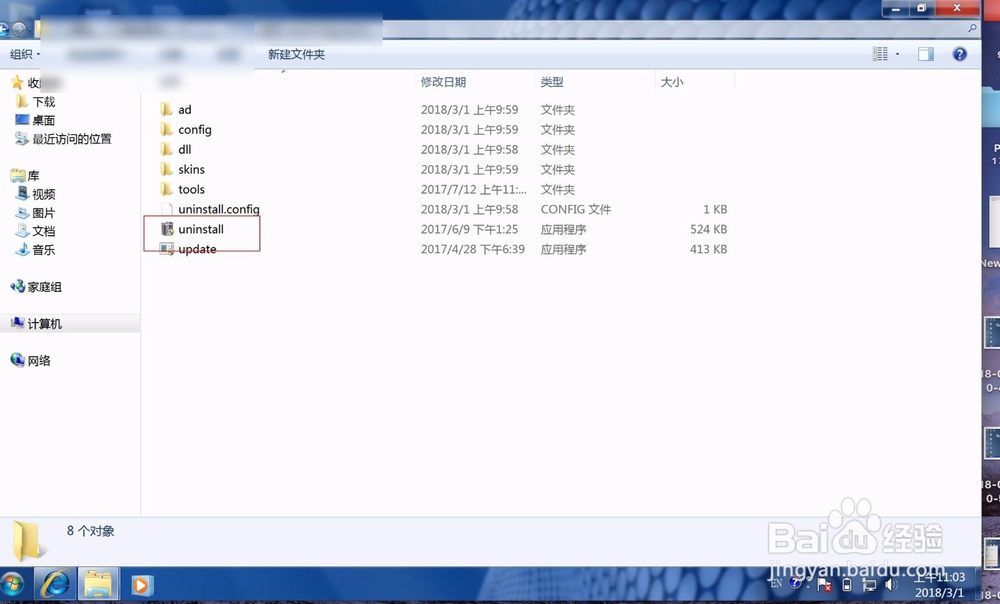Image resolution: width=1000 pixels, height=604 pixels.
Task: Open the config folder icon
Action: [166, 129]
